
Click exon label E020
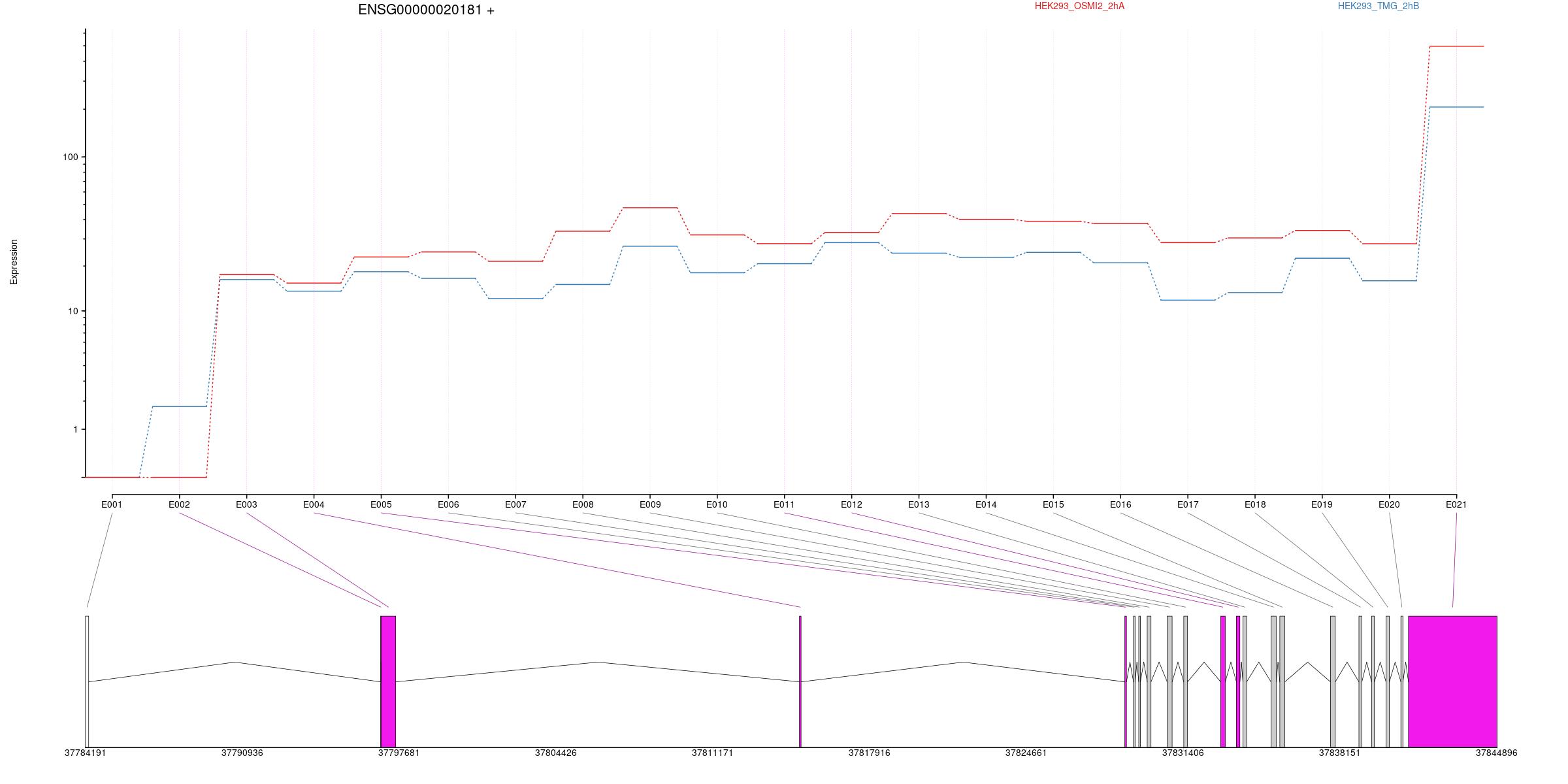tap(1389, 504)
